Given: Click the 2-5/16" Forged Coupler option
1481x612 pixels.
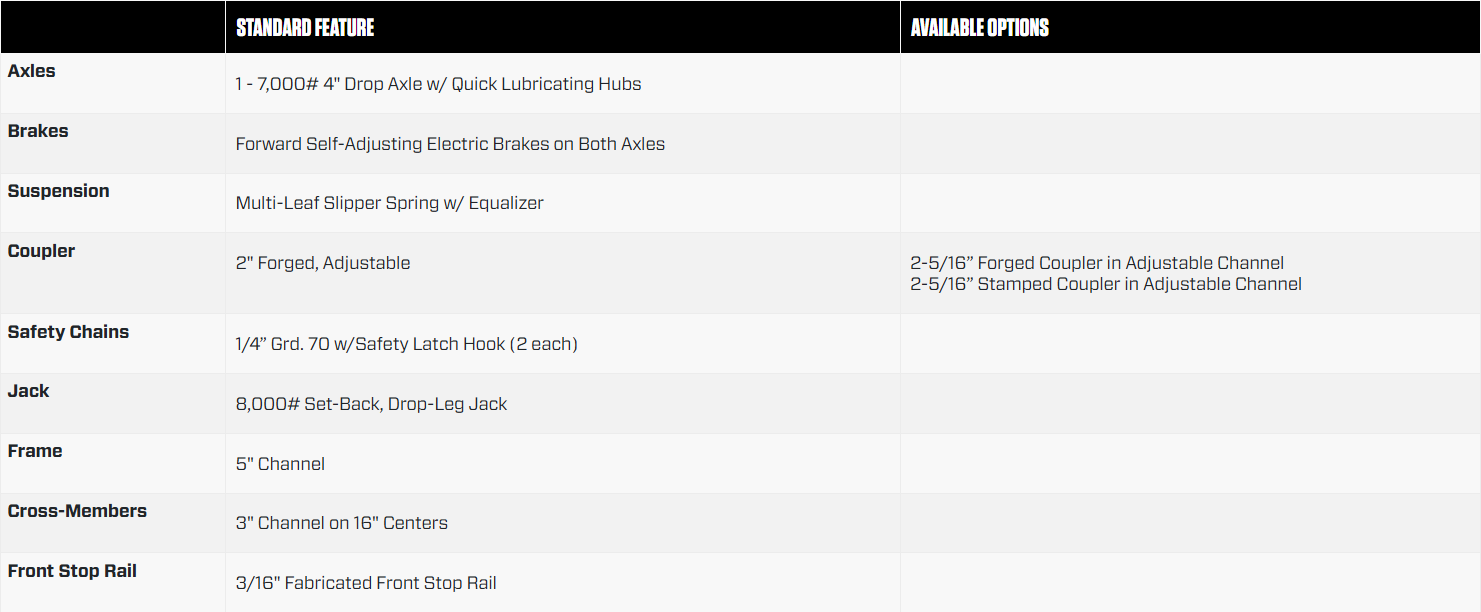Looking at the screenshot, I should tap(1097, 263).
